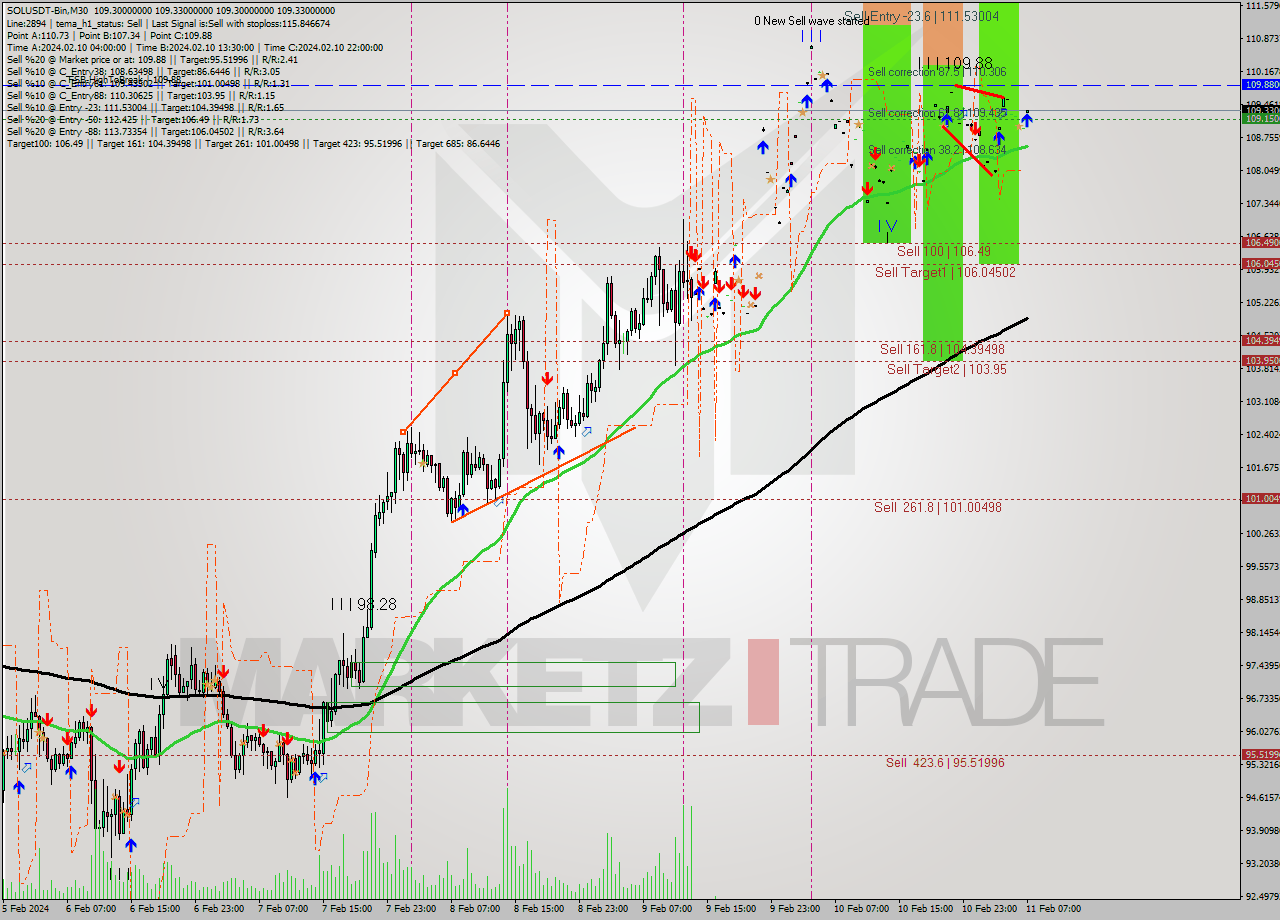
Task: Click the SOLUSDT-Bin,M30 symbol title
Action: point(47,10)
